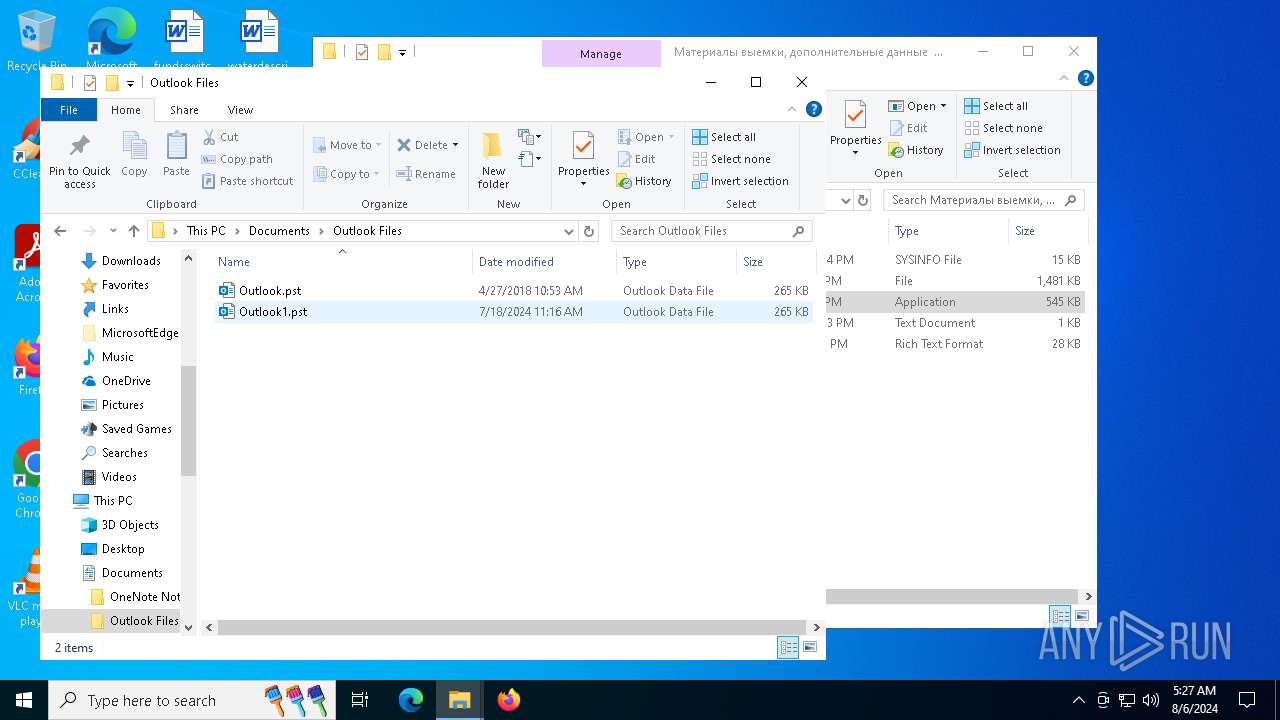Collapse the ribbon with the chevron

[x=793, y=110]
